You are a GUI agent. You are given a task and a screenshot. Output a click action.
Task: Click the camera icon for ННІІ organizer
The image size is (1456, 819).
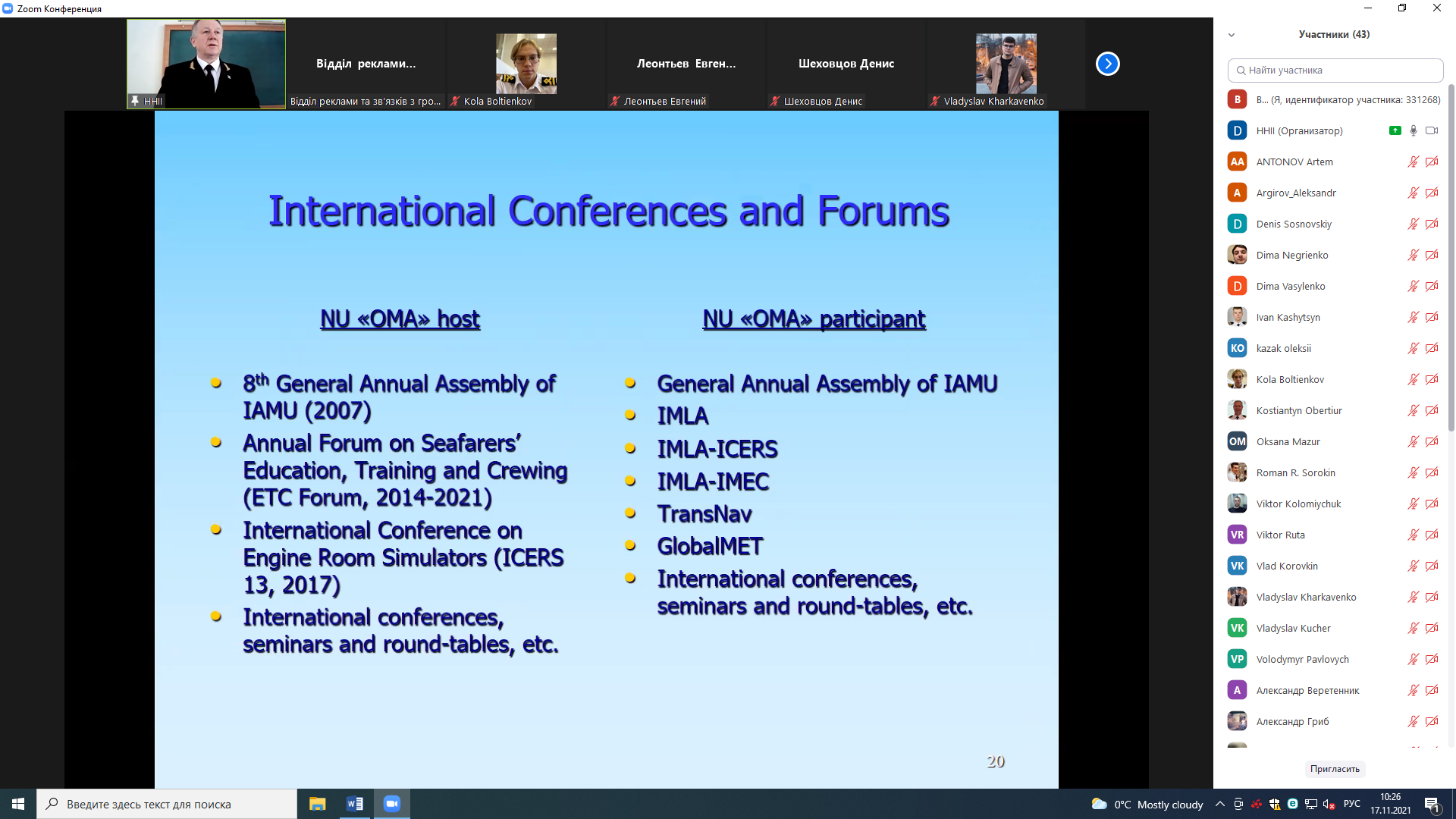[1432, 130]
